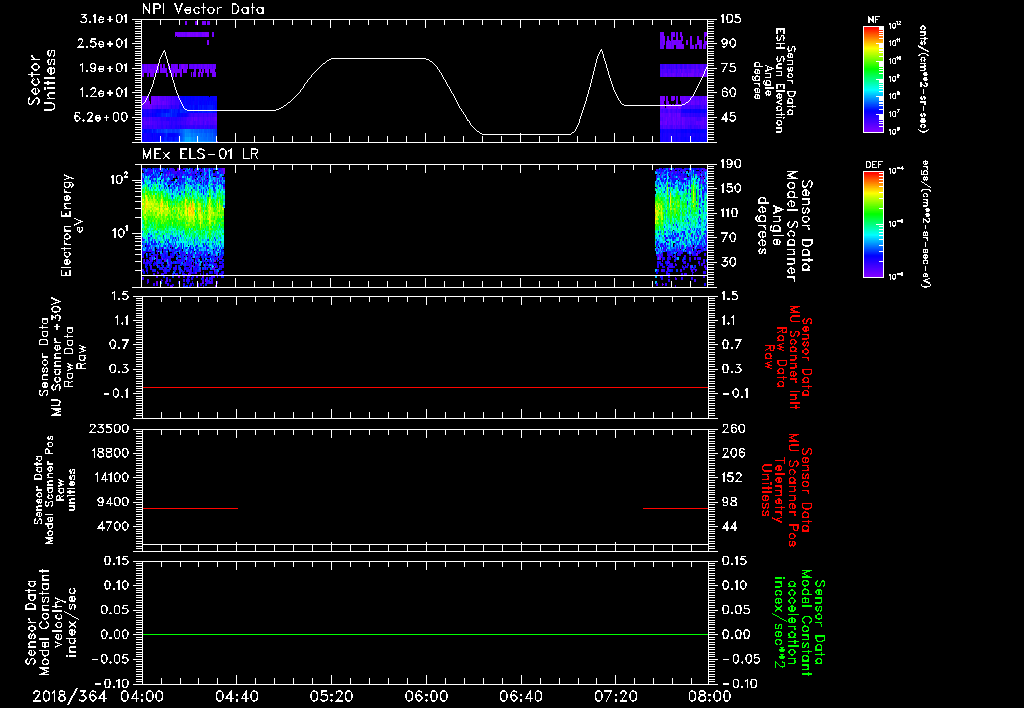Click the "2018/364" date label
Image resolution: width=1024 pixels, height=708 pixels.
70,696
